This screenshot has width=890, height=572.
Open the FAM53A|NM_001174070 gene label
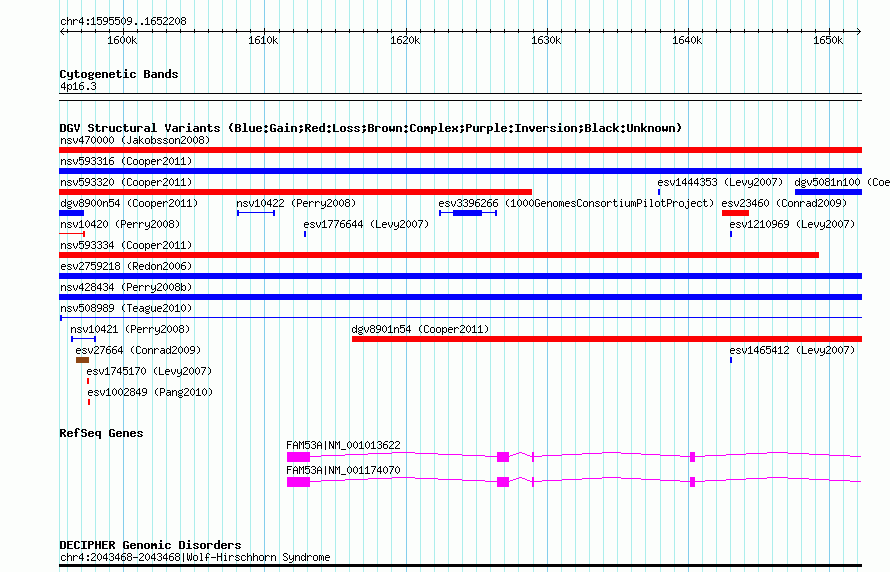[x=343, y=470]
